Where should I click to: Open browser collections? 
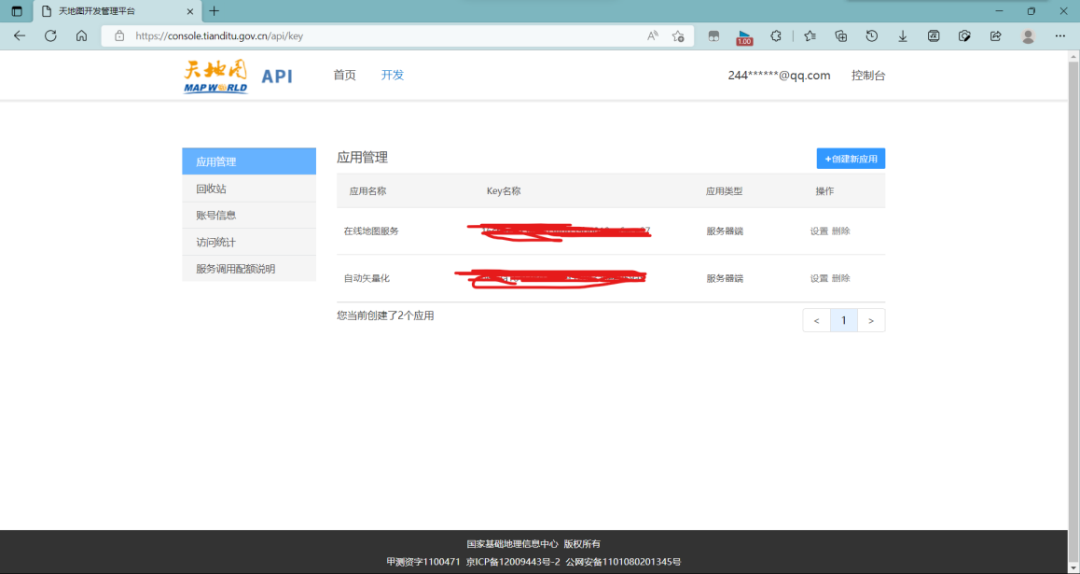pyautogui.click(x=841, y=36)
